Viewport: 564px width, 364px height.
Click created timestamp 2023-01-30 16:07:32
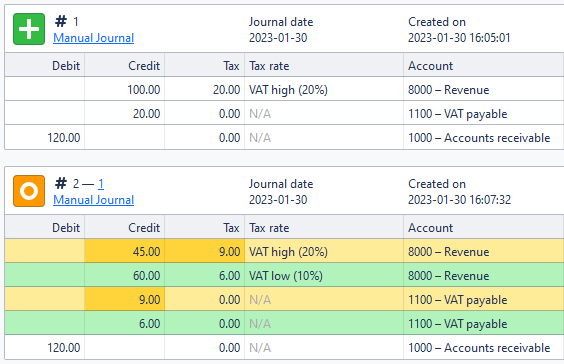click(x=459, y=200)
